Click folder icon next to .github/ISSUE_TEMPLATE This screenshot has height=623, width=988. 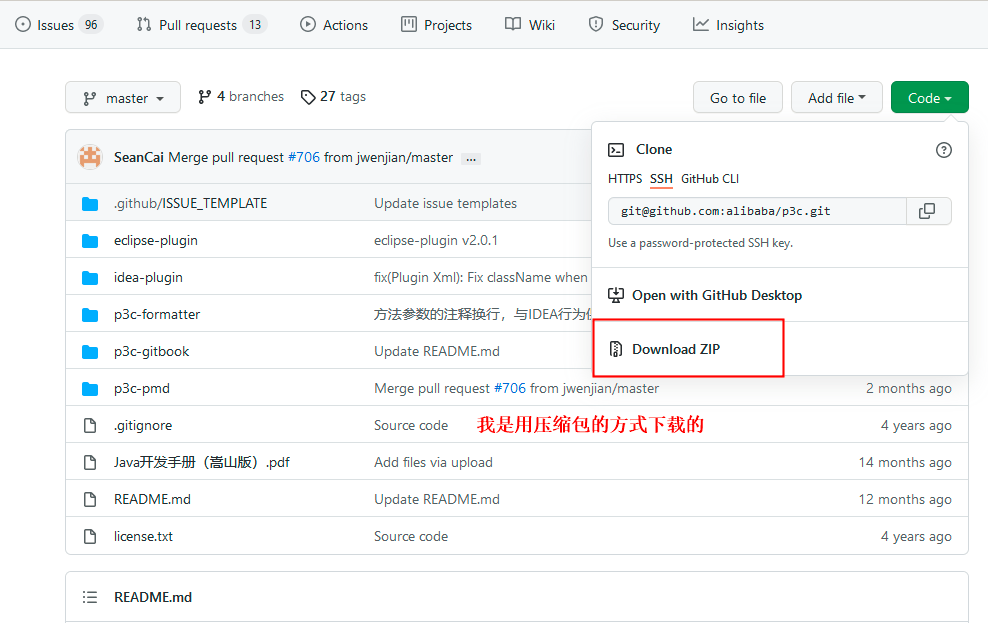[x=90, y=203]
